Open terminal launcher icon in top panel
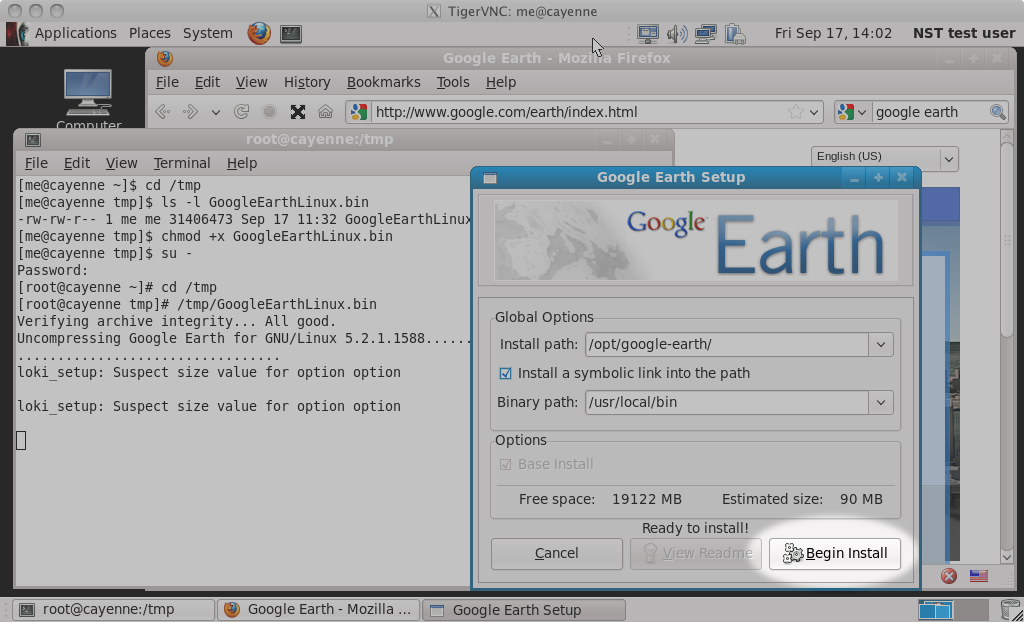Image resolution: width=1024 pixels, height=622 pixels. [x=291, y=34]
